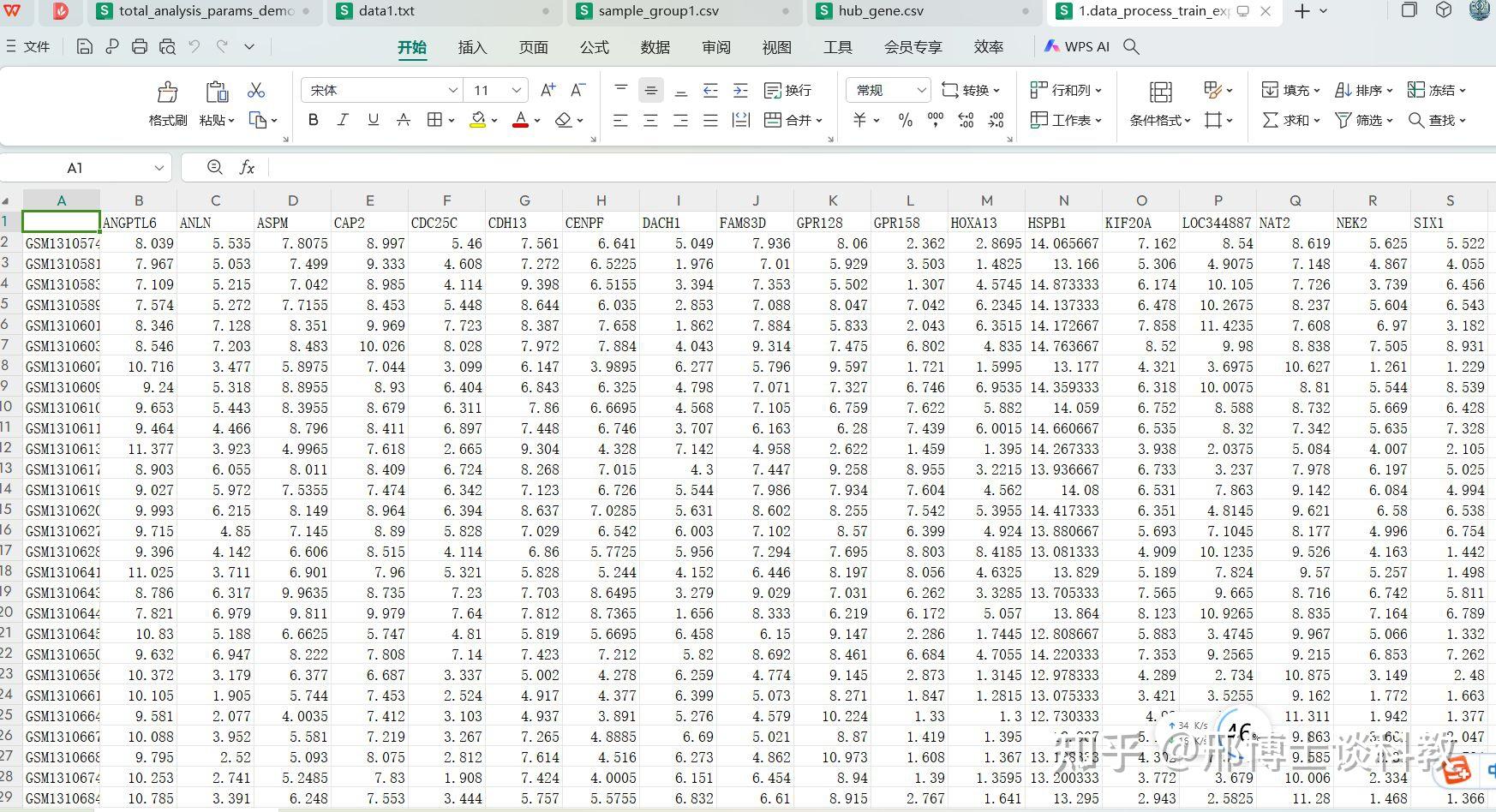
Task: Click the Copy icon below scissors
Action: [x=258, y=120]
